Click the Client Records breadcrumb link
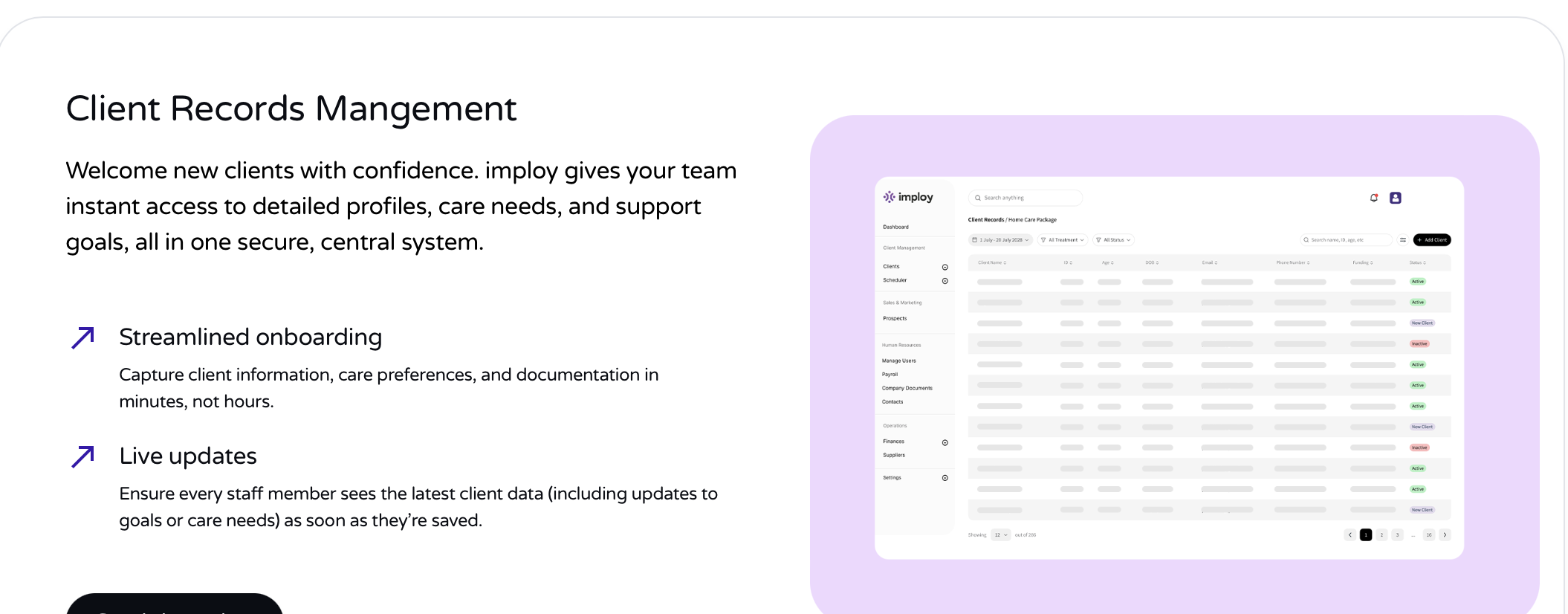 pyautogui.click(x=985, y=220)
